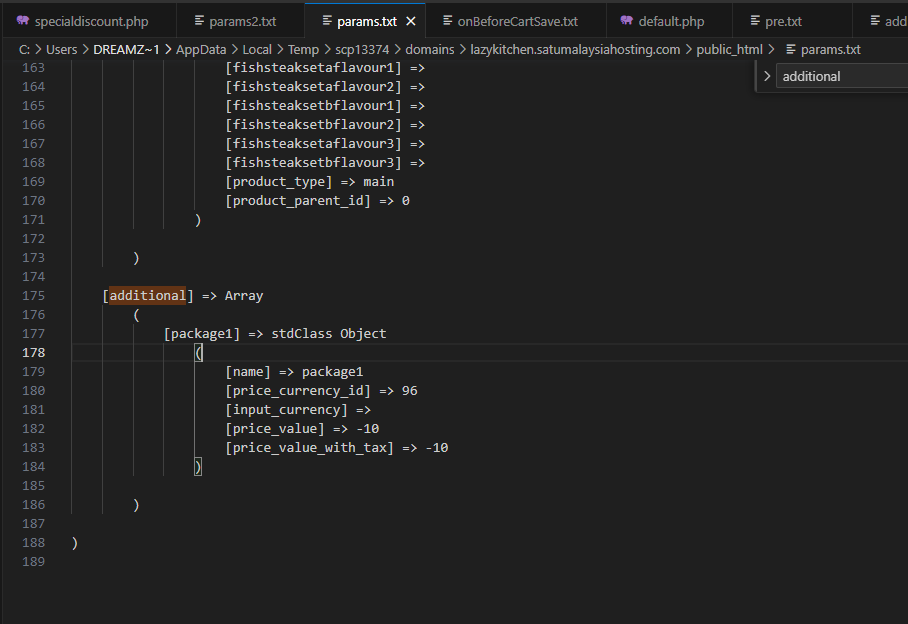Select the pre.txt tab
The width and height of the screenshot is (908, 624).
click(783, 21)
